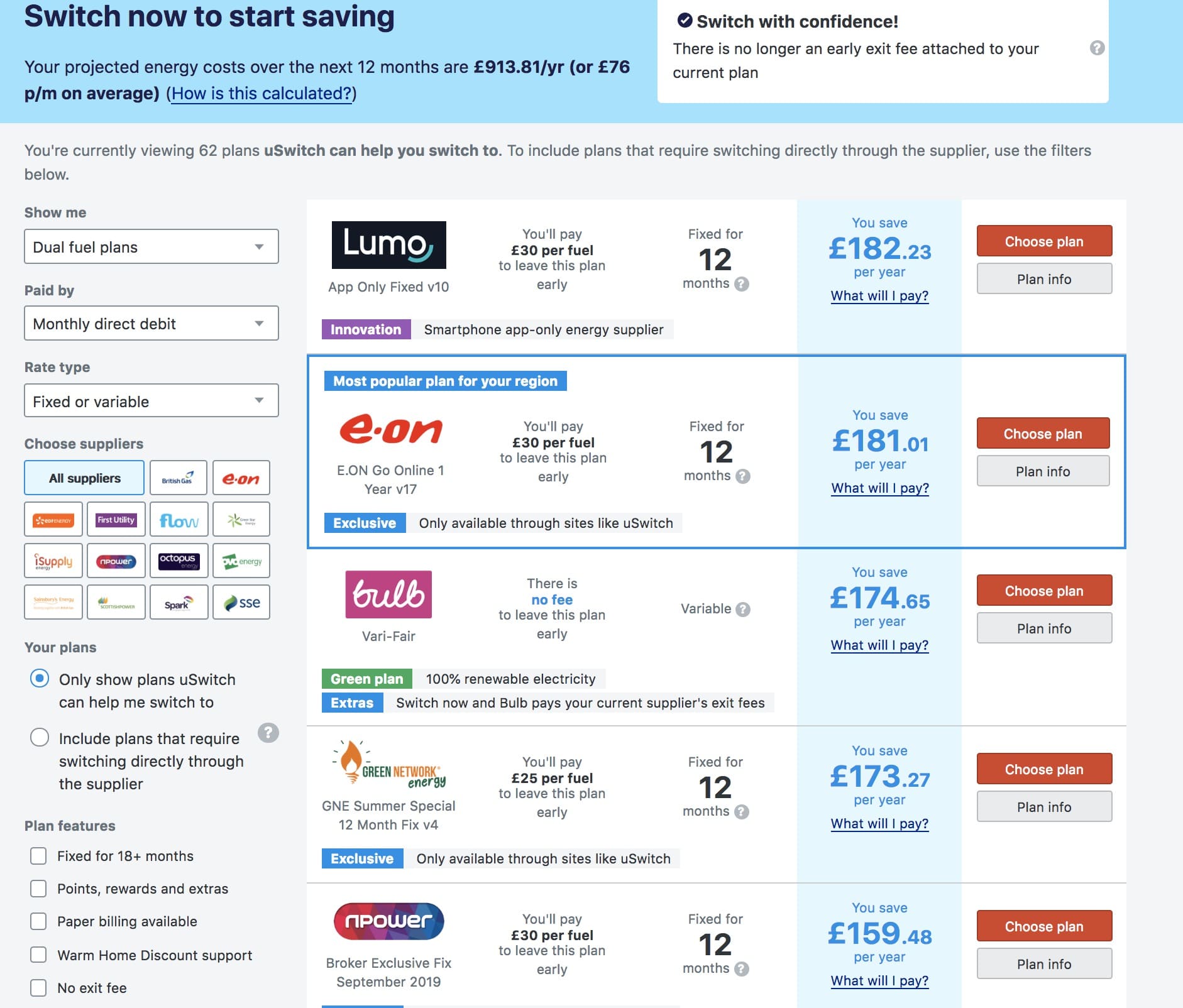Click Plan info for Bulb Vari-Fair
1183x1008 pixels.
coord(1043,628)
